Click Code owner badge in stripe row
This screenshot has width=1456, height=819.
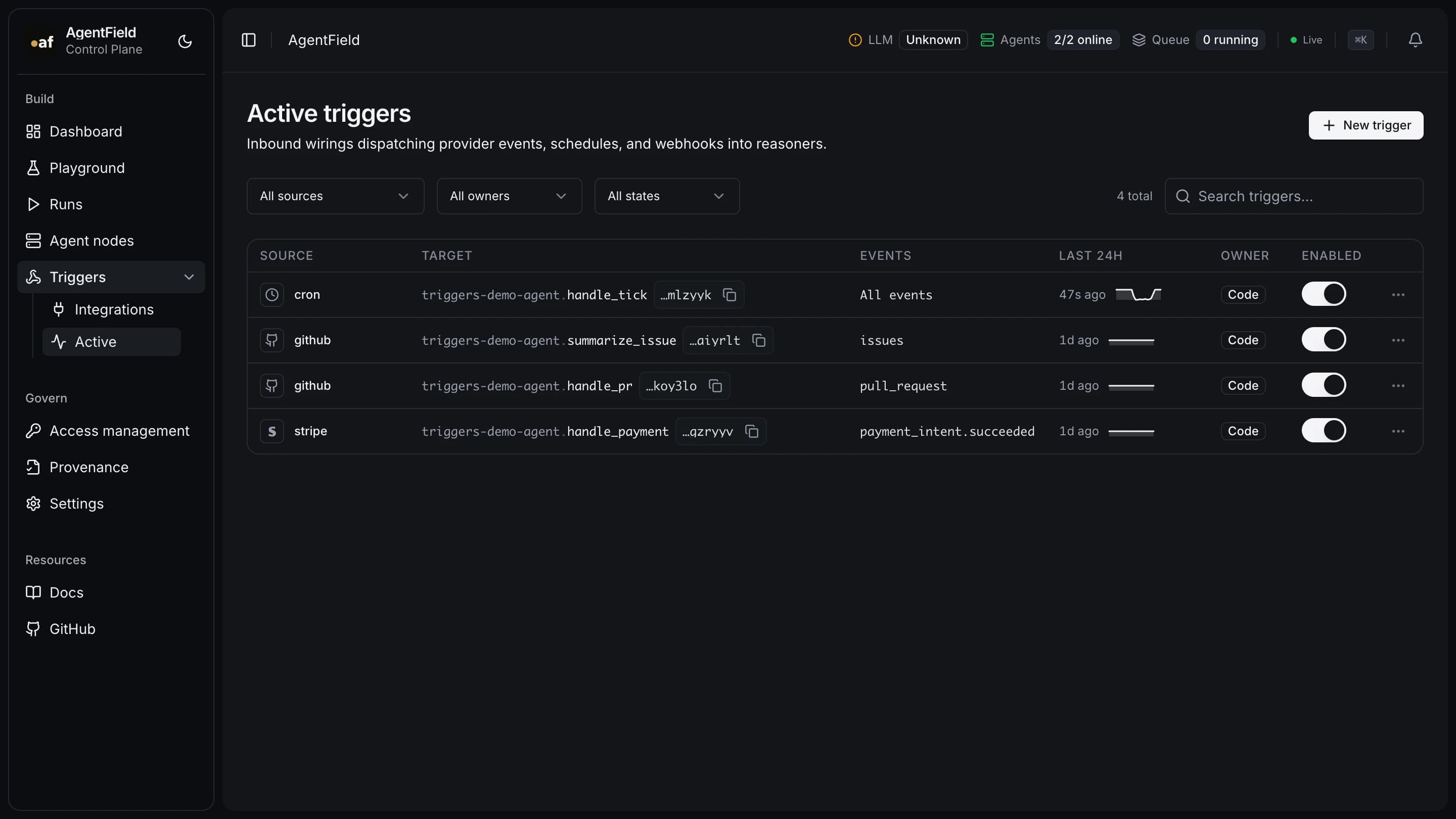1243,431
